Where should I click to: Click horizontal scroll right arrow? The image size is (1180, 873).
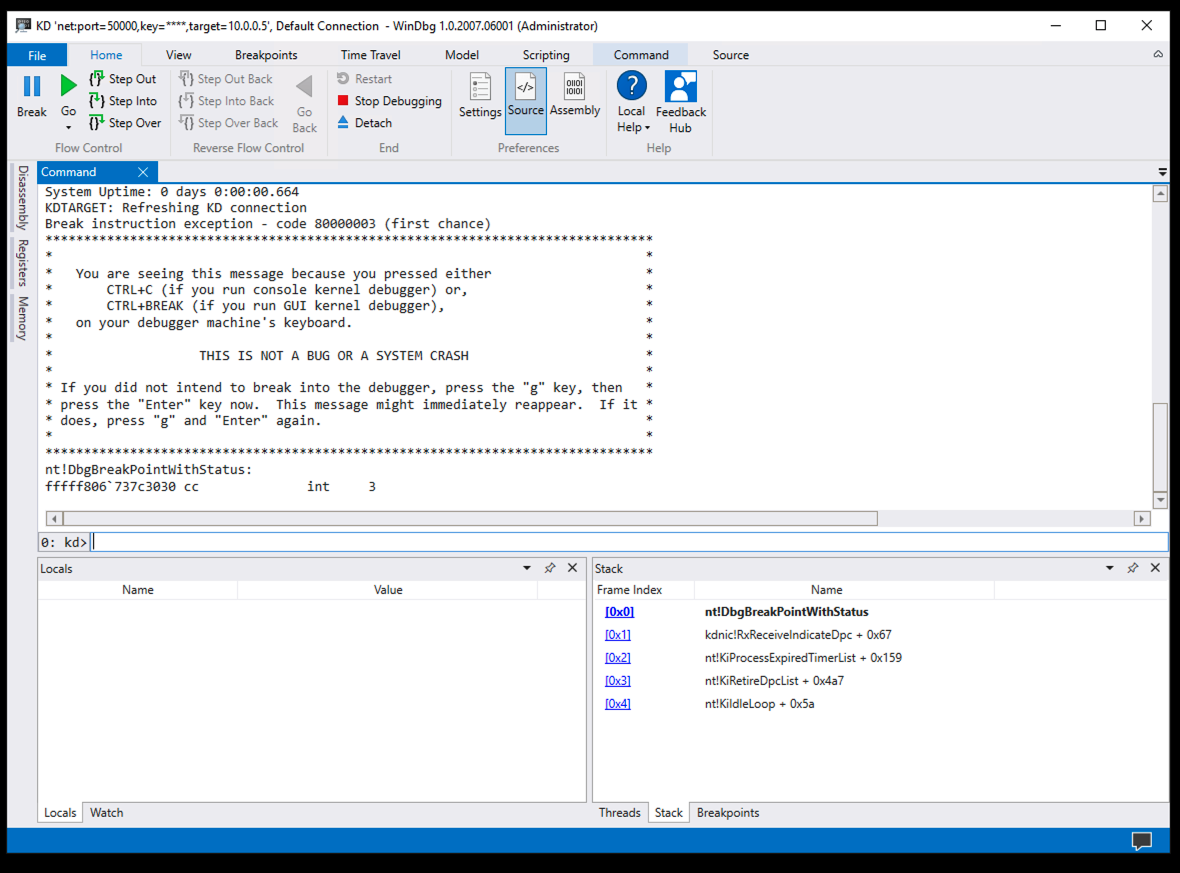1142,519
